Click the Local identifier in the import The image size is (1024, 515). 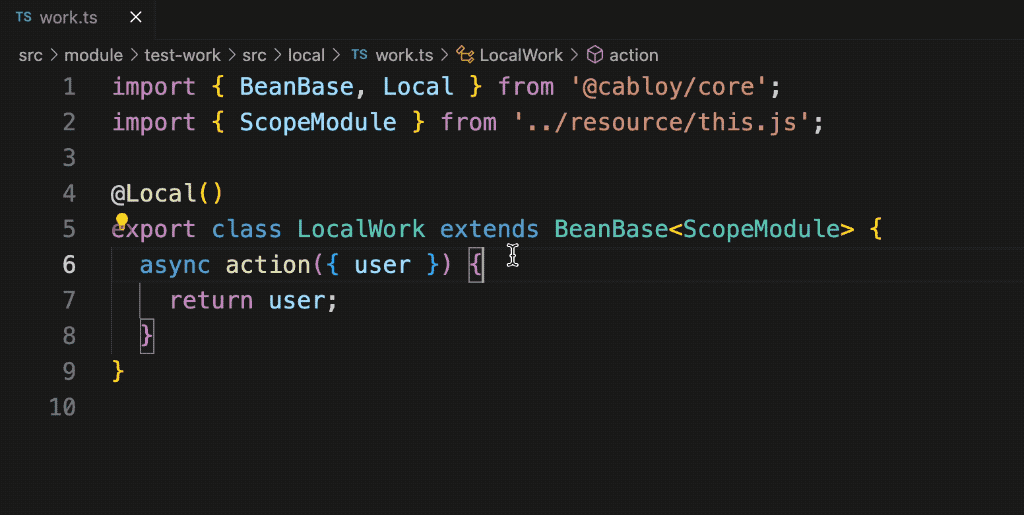coord(418,87)
